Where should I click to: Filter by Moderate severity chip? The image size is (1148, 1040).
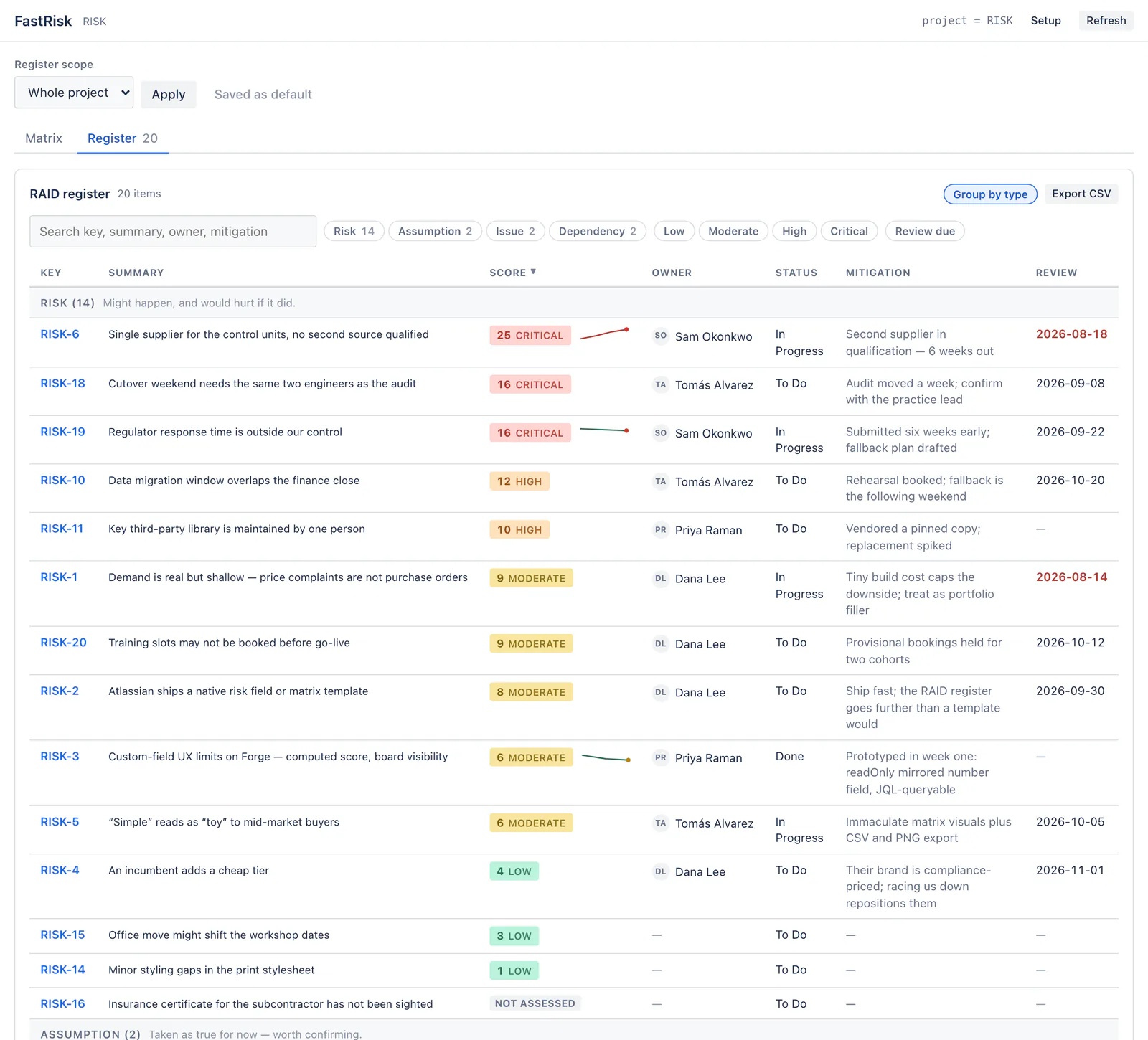[733, 231]
